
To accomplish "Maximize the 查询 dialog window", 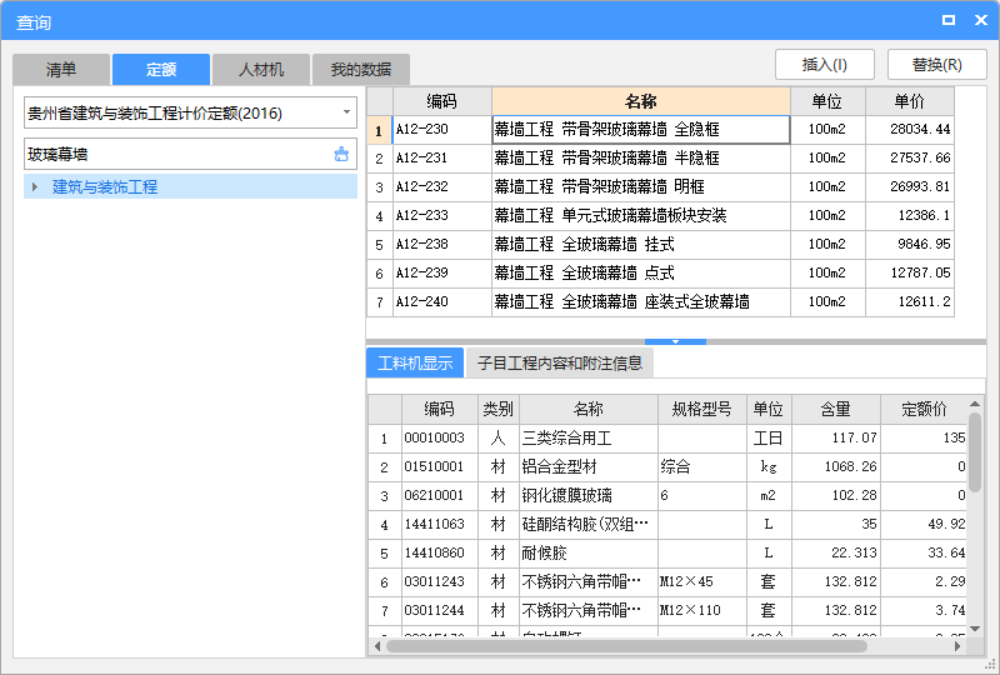I will pyautogui.click(x=948, y=20).
